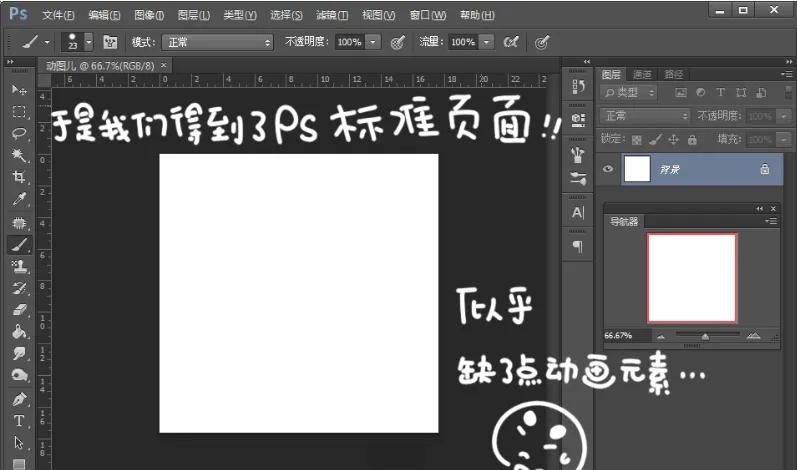Open the Character panel icon

[x=578, y=212]
